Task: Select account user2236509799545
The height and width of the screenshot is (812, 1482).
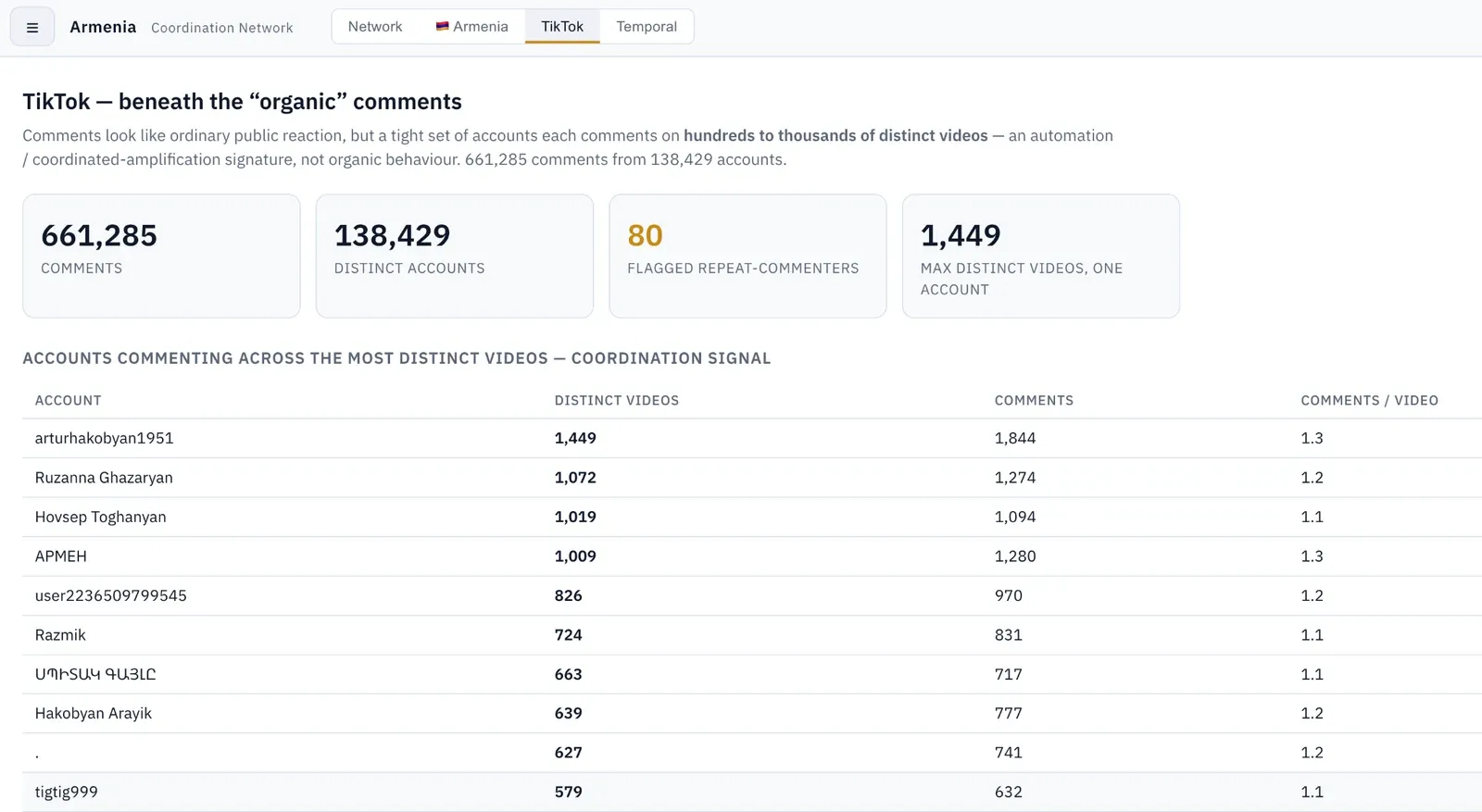Action: coord(111,595)
